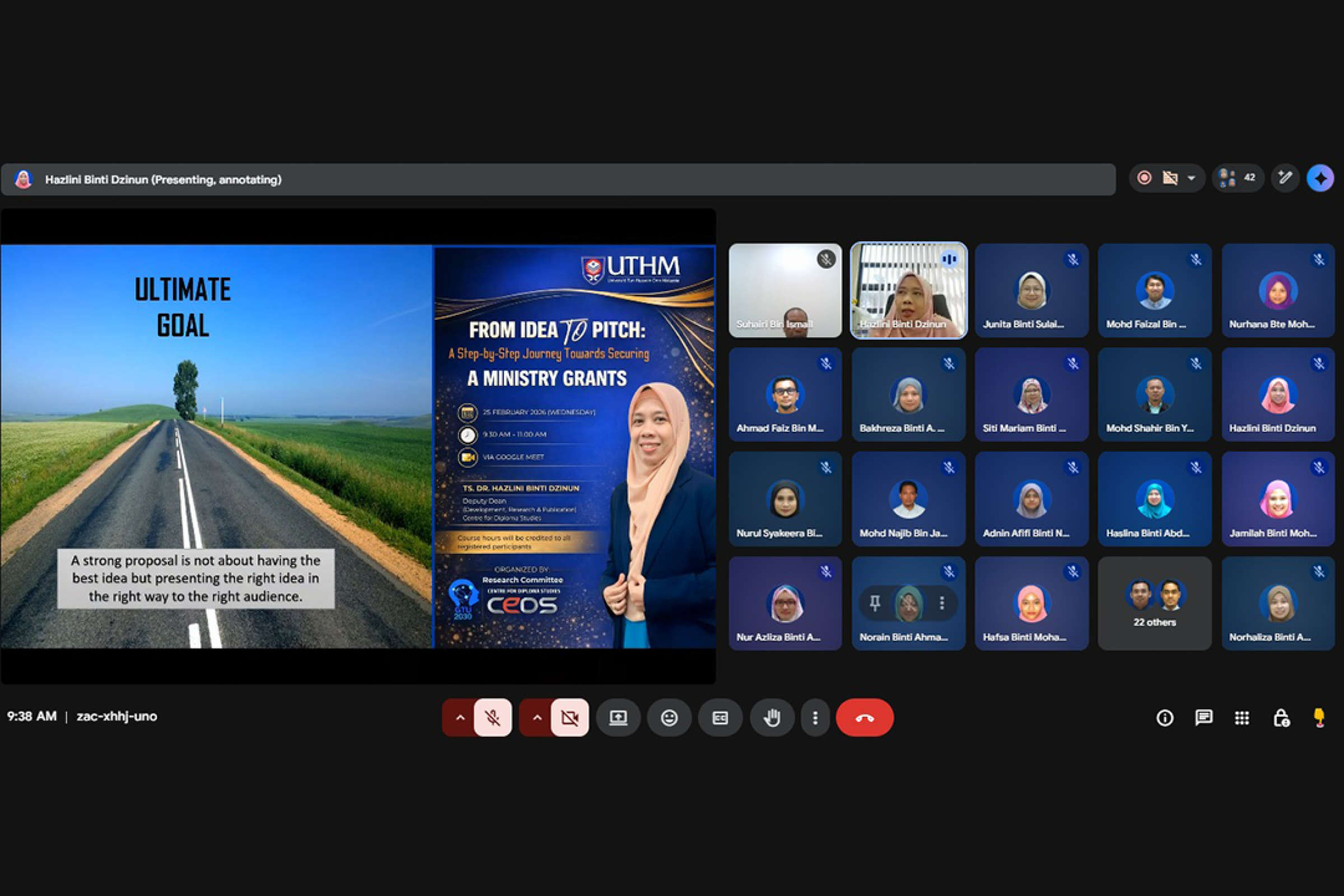The height and width of the screenshot is (896, 1344).
Task: Expand the camera video settings chevron
Action: click(538, 718)
